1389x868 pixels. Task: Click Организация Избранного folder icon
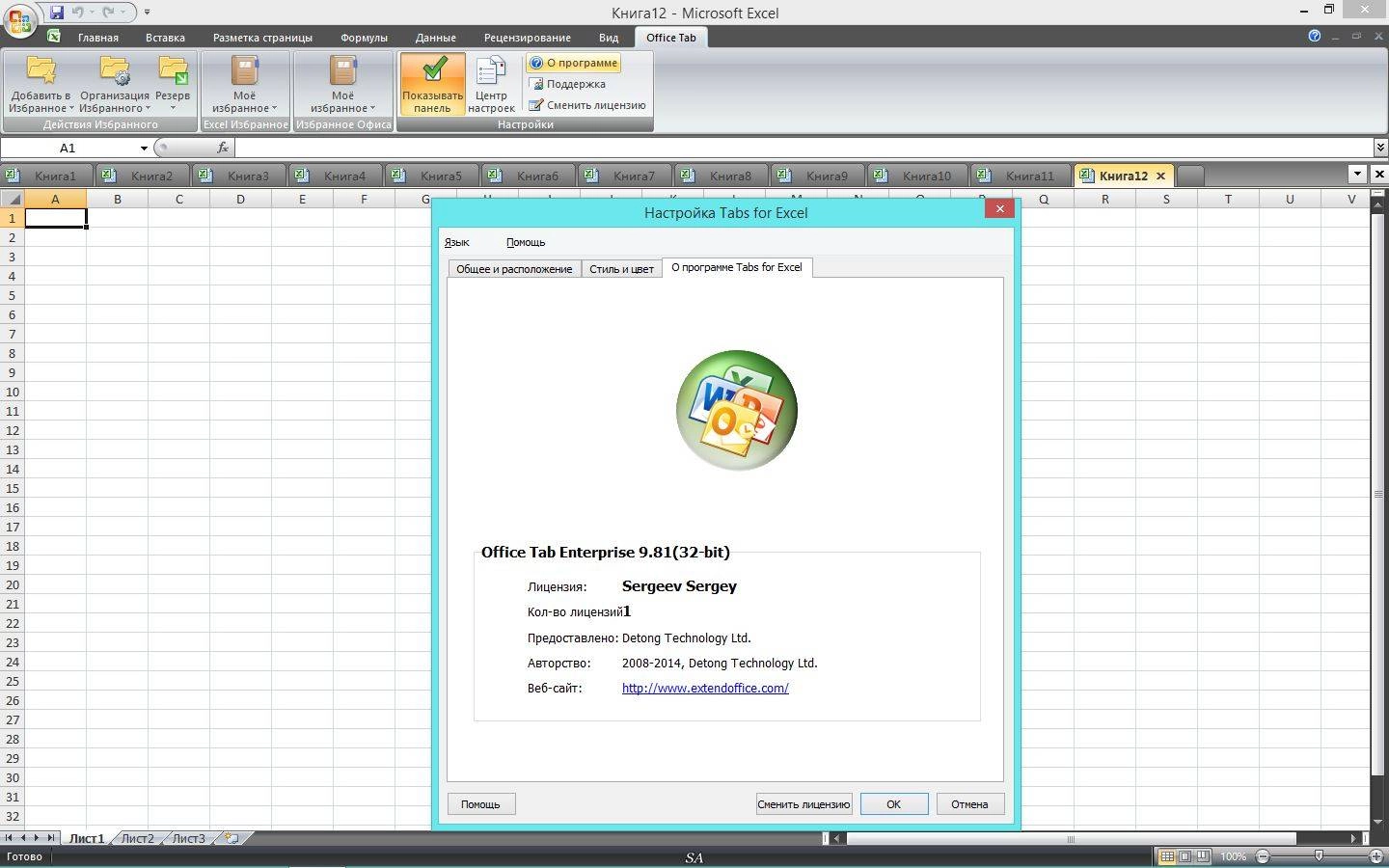(x=115, y=70)
